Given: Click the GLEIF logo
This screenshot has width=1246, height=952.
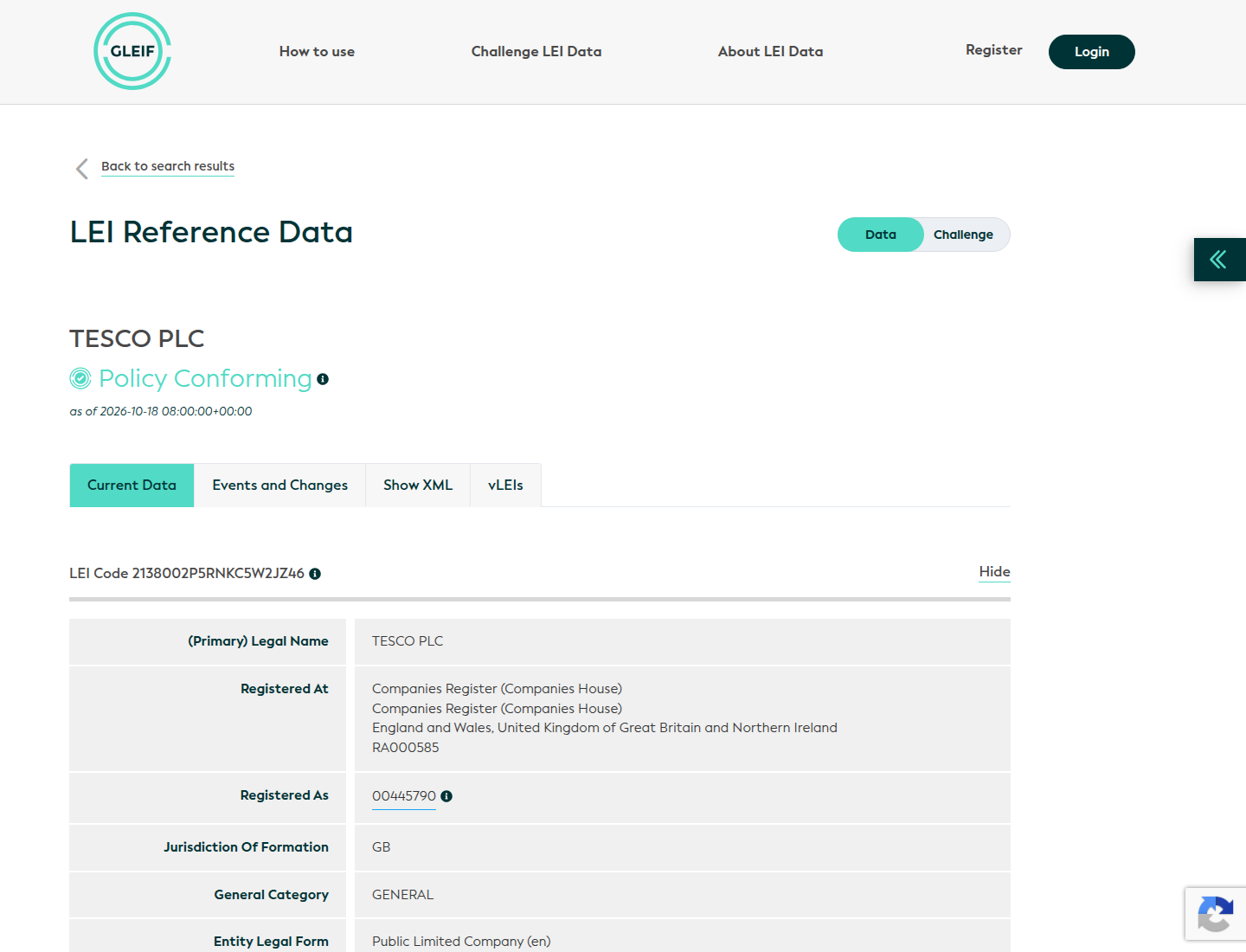Looking at the screenshot, I should pos(132,51).
